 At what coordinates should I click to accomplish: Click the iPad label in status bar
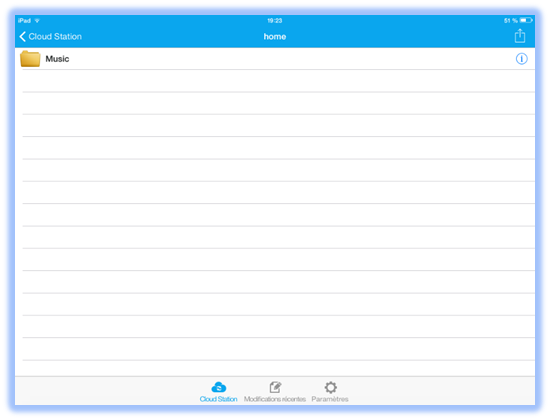(x=25, y=21)
